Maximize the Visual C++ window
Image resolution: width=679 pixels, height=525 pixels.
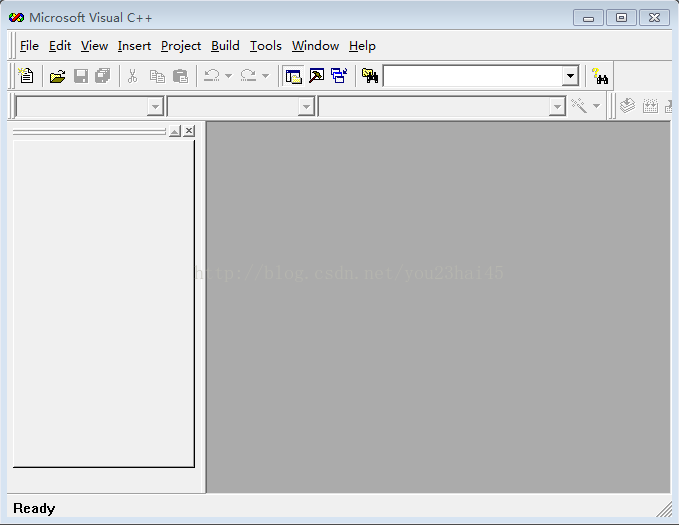pyautogui.click(x=621, y=18)
